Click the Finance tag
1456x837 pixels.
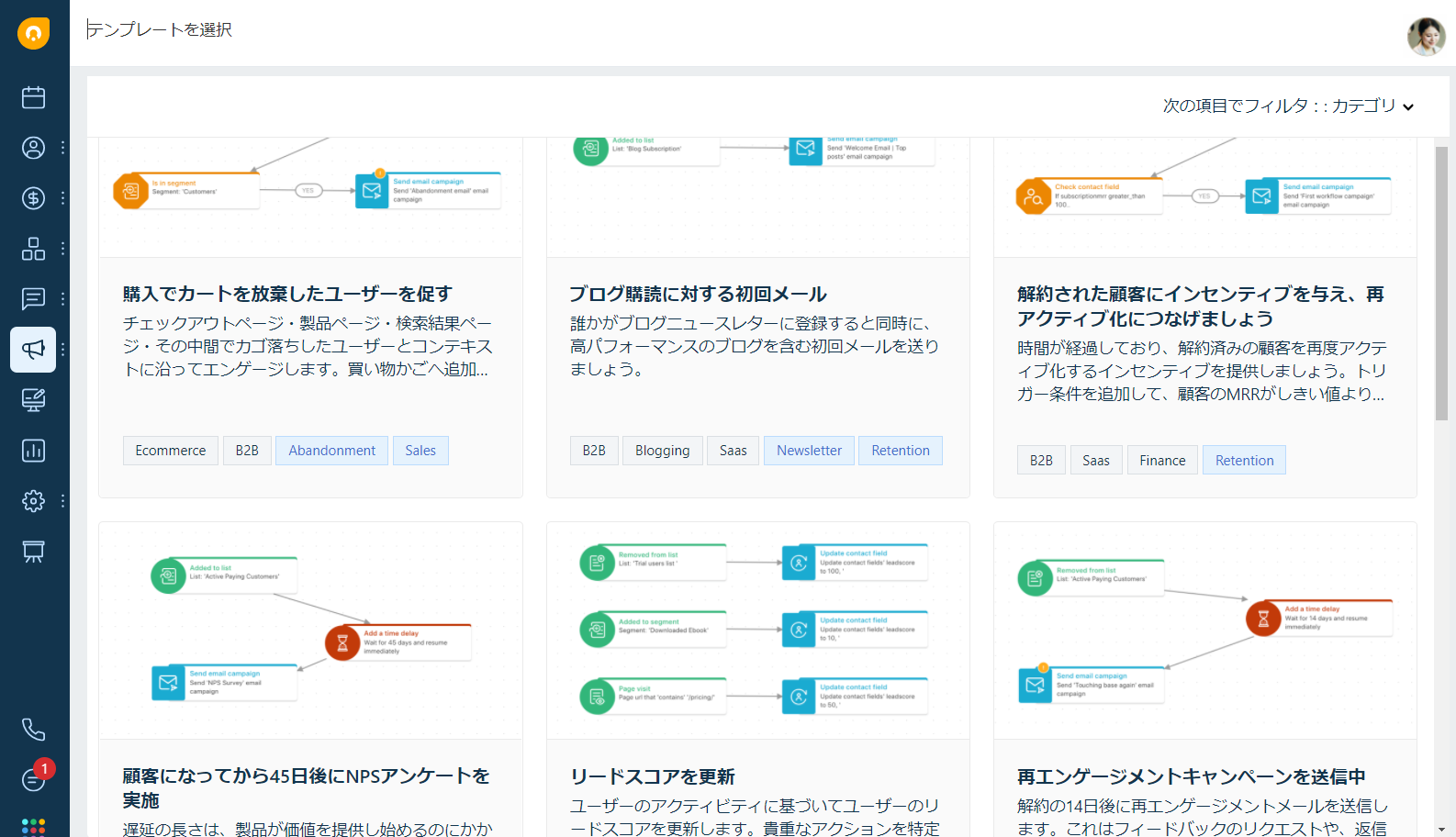(1163, 461)
